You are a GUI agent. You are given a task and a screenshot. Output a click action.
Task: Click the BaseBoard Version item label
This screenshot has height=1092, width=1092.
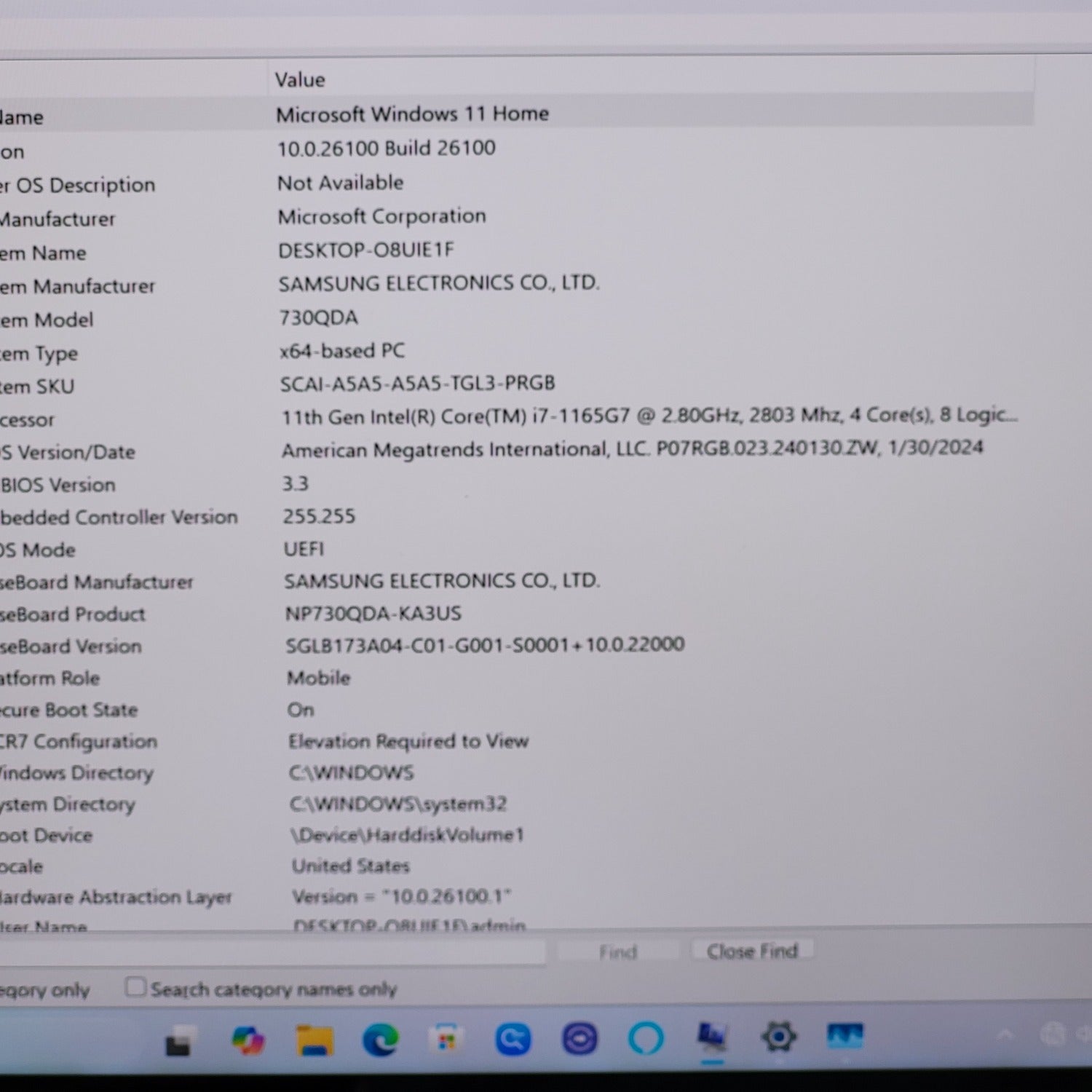pyautogui.click(x=71, y=646)
